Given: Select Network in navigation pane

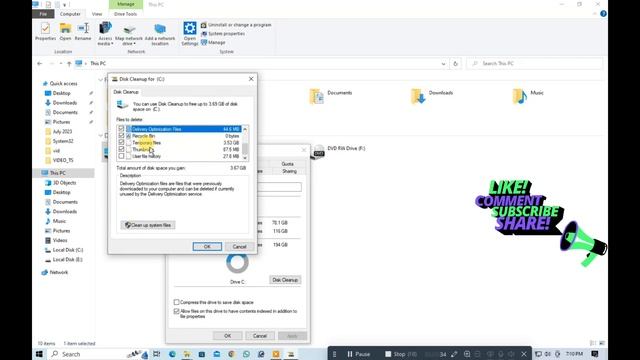Looking at the screenshot, I should (59, 272).
